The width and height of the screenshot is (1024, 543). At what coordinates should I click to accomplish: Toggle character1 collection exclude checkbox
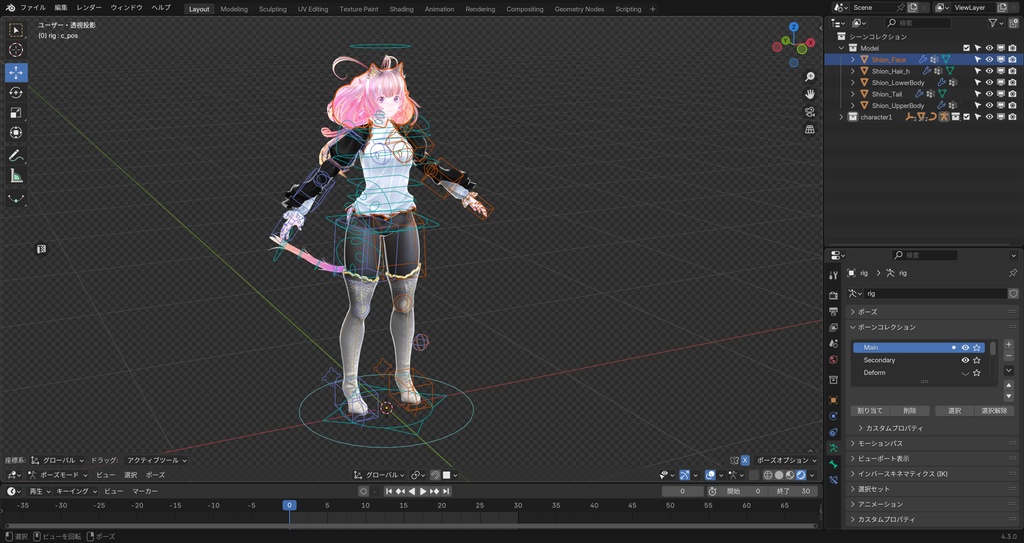click(967, 117)
